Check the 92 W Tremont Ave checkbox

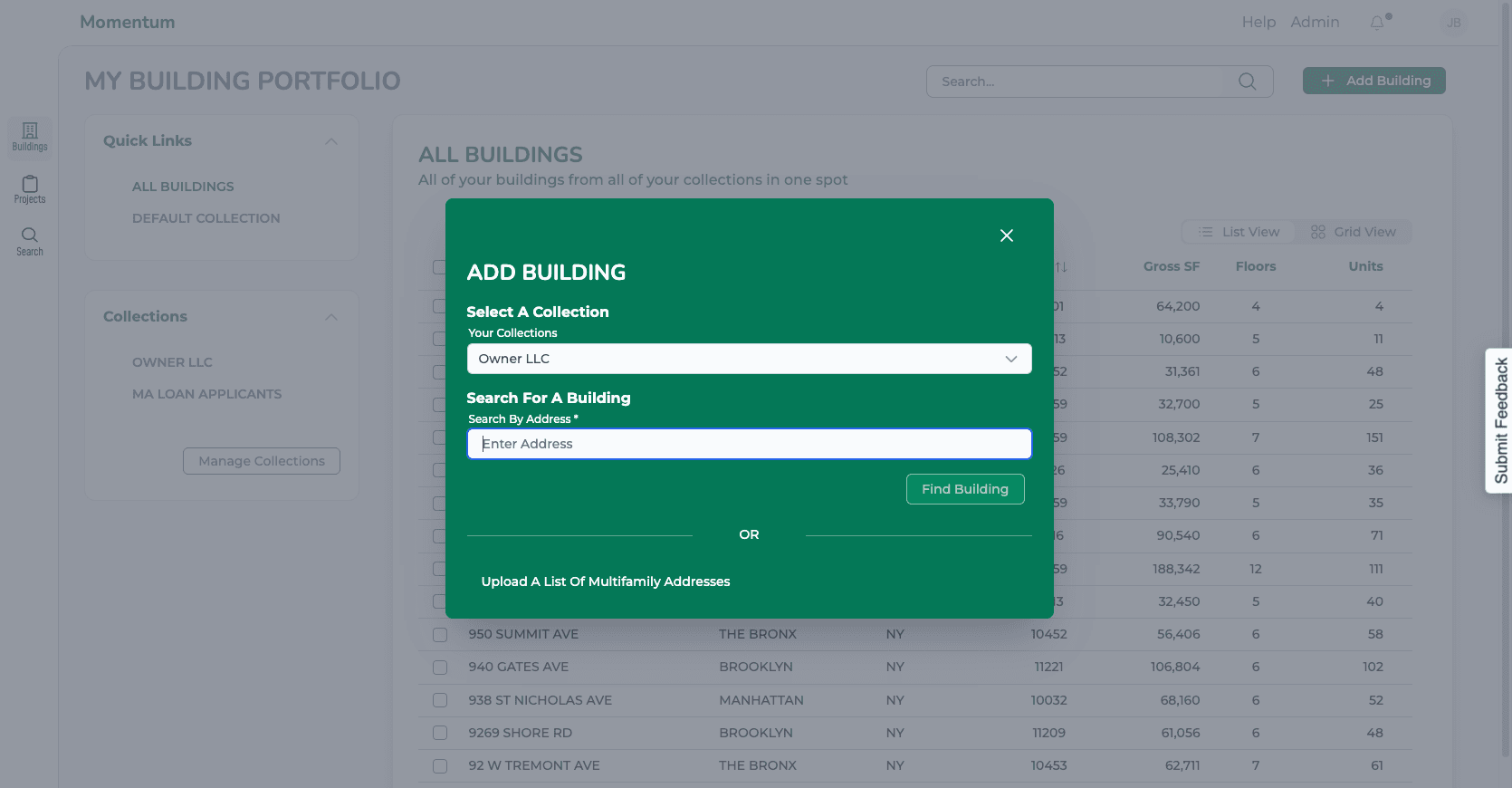tap(440, 766)
